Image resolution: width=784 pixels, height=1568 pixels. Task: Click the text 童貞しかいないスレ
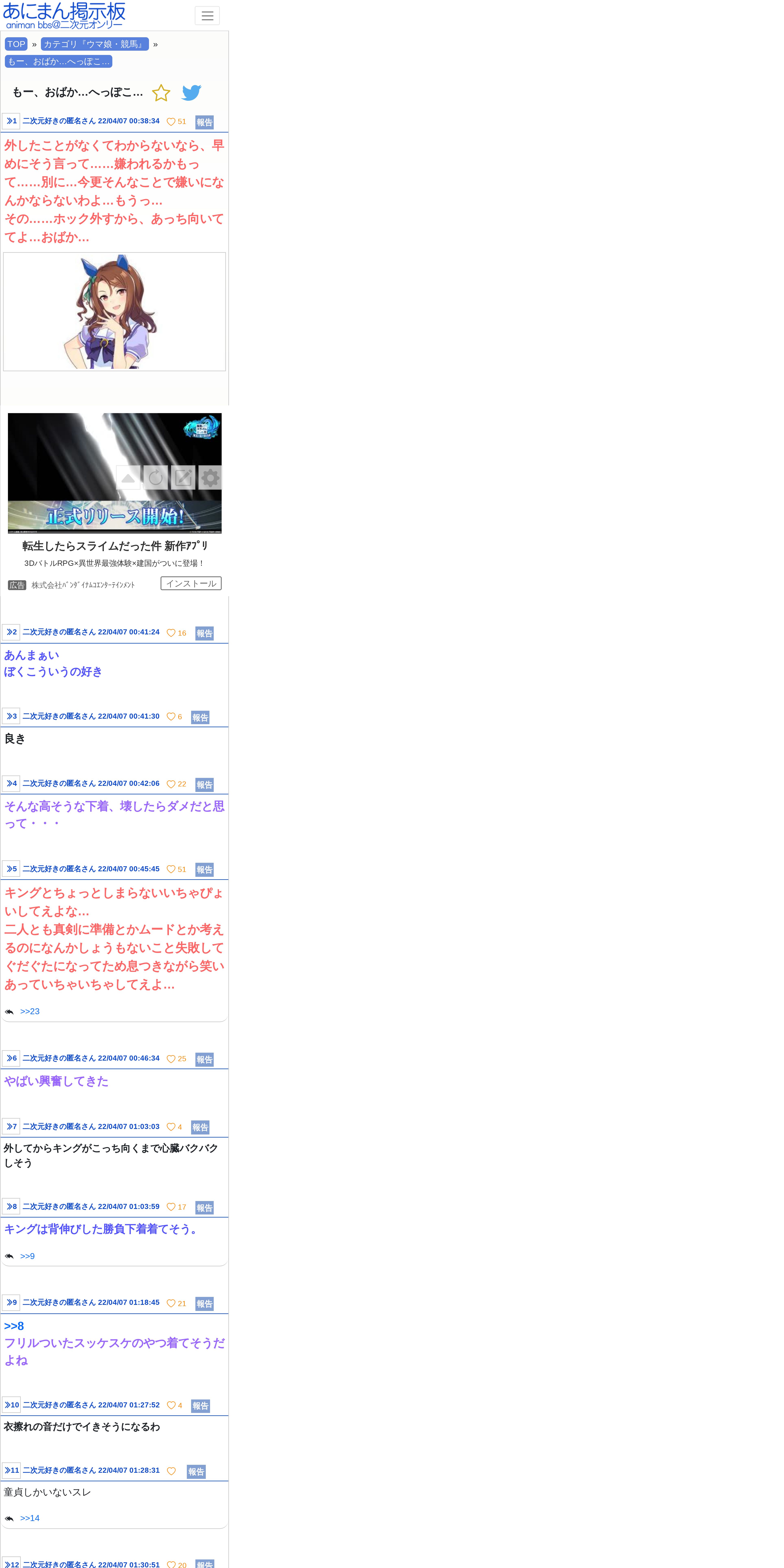coord(47,1492)
